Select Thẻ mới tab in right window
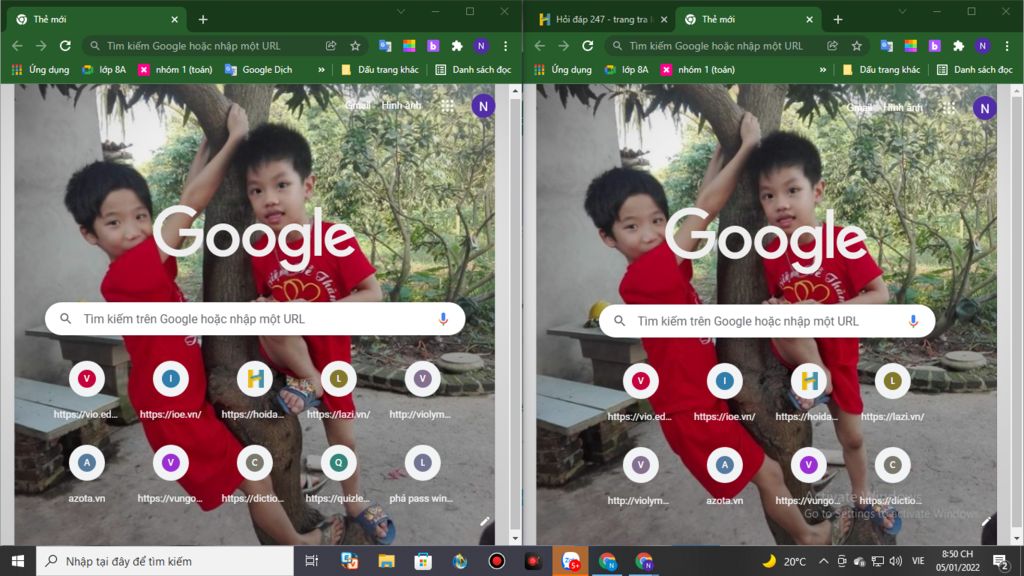The width and height of the screenshot is (1024, 576). (746, 20)
